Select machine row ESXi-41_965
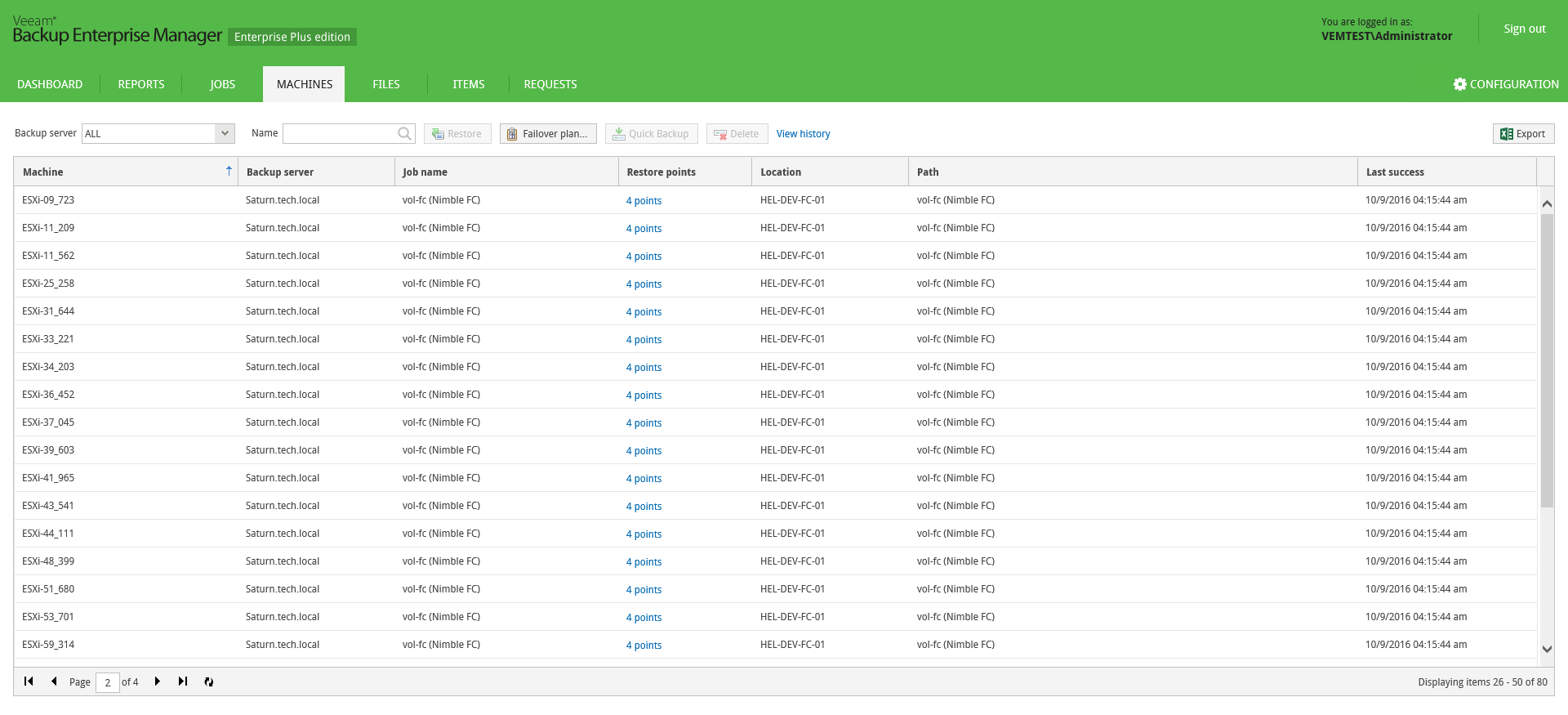The width and height of the screenshot is (1568, 715). (x=775, y=478)
